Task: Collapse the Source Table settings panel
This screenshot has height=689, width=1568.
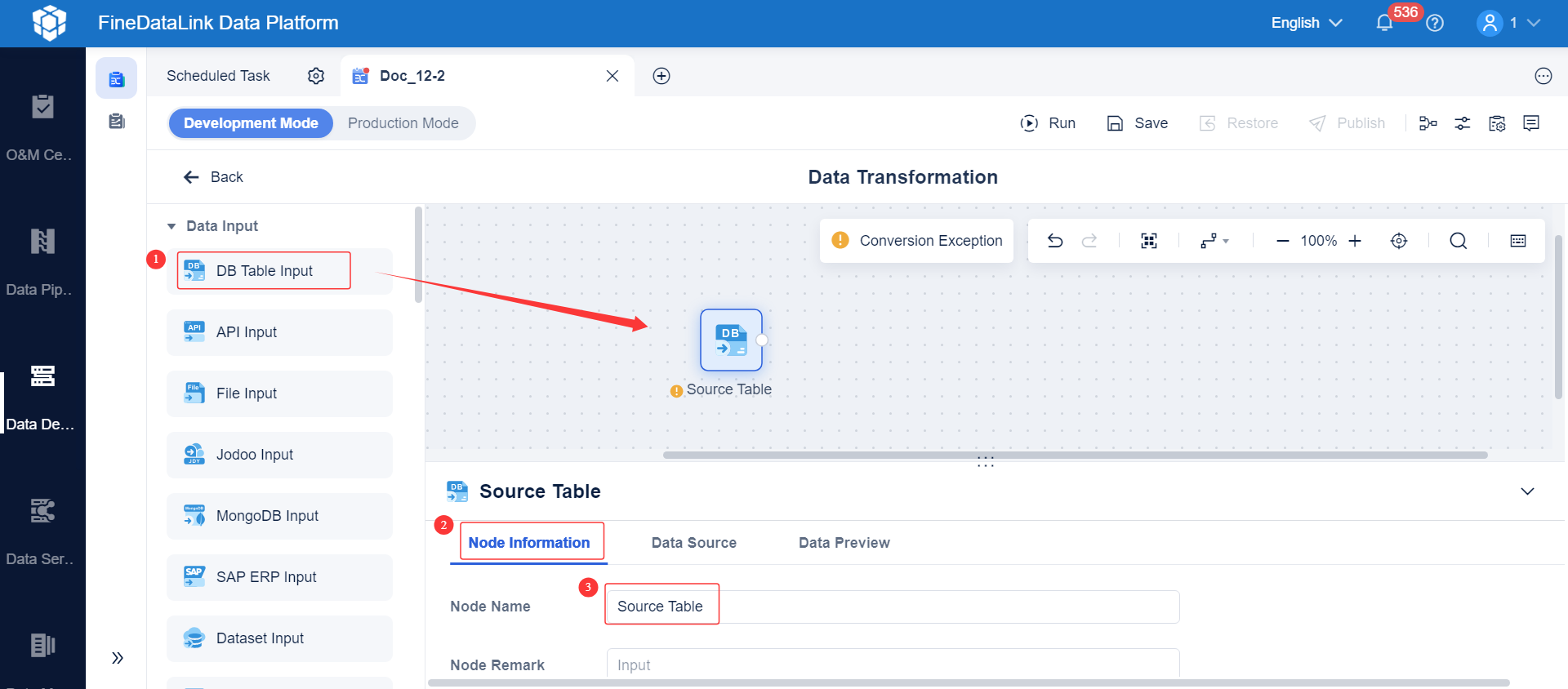Action: (x=1527, y=491)
